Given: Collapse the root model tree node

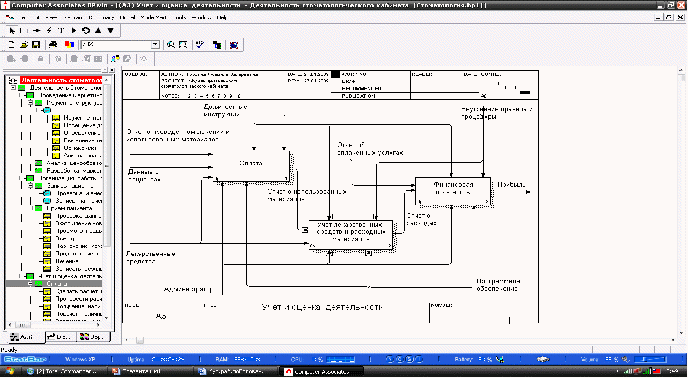Looking at the screenshot, I should pos(14,88).
